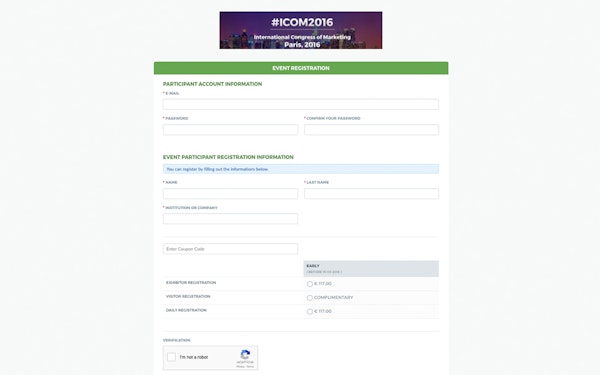600x375 pixels.
Task: Click the Last Name input field
Action: [x=372, y=194]
